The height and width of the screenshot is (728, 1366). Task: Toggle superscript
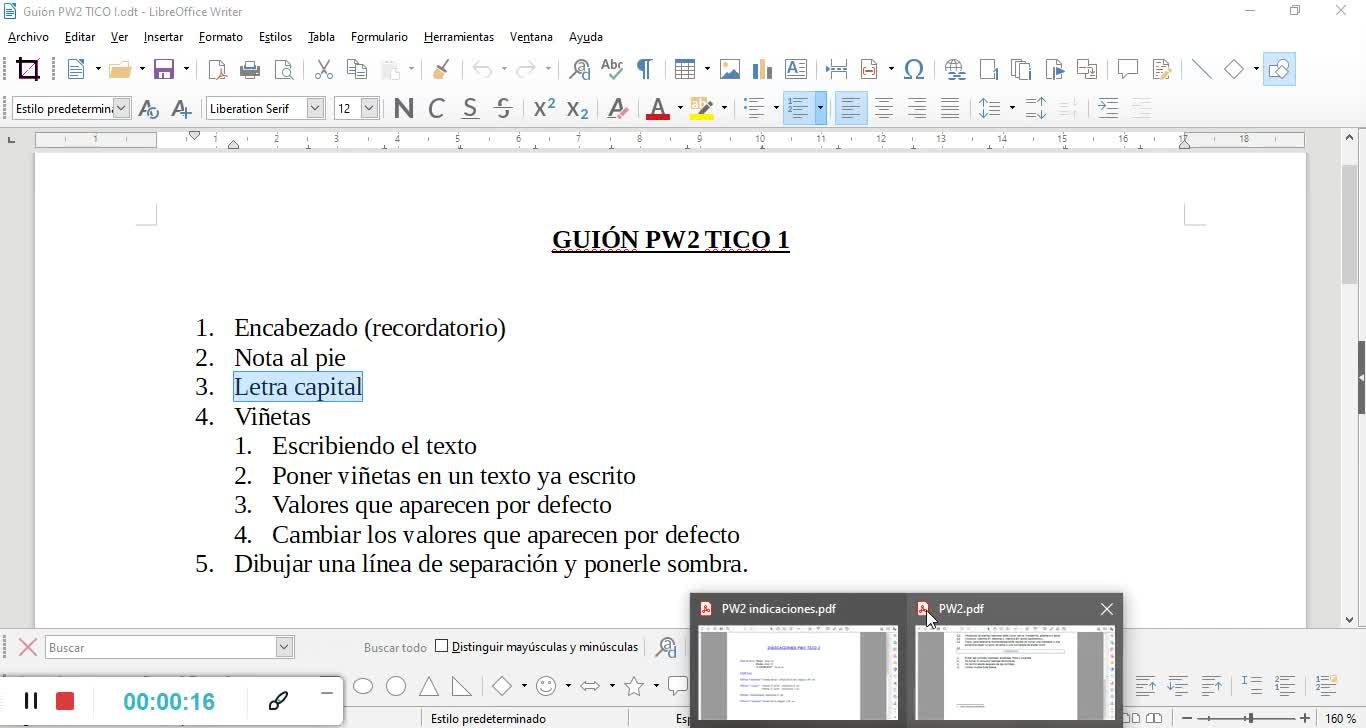click(x=544, y=108)
